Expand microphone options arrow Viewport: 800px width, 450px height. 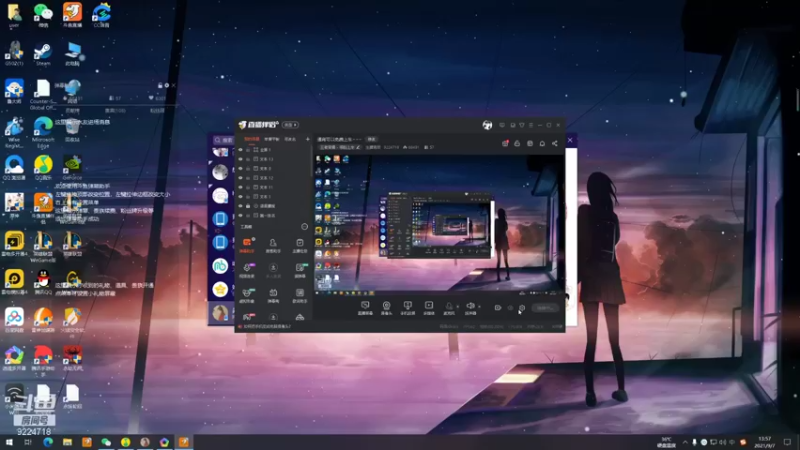(x=457, y=307)
